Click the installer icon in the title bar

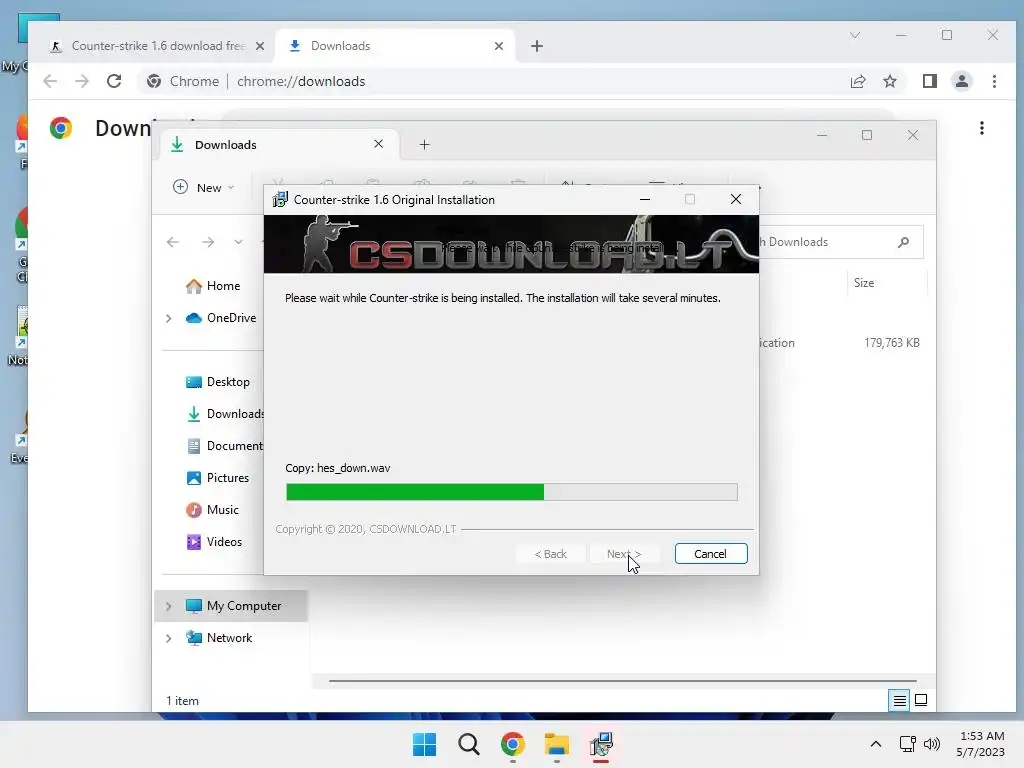(x=280, y=199)
